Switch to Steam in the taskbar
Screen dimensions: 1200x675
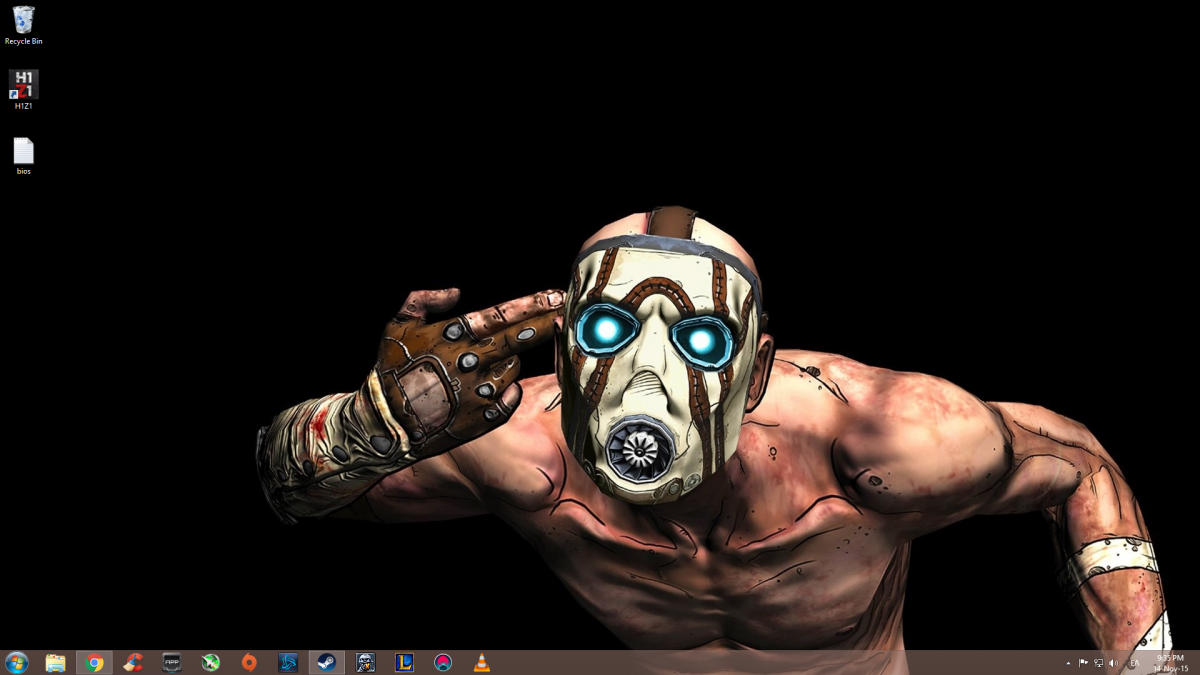327,663
